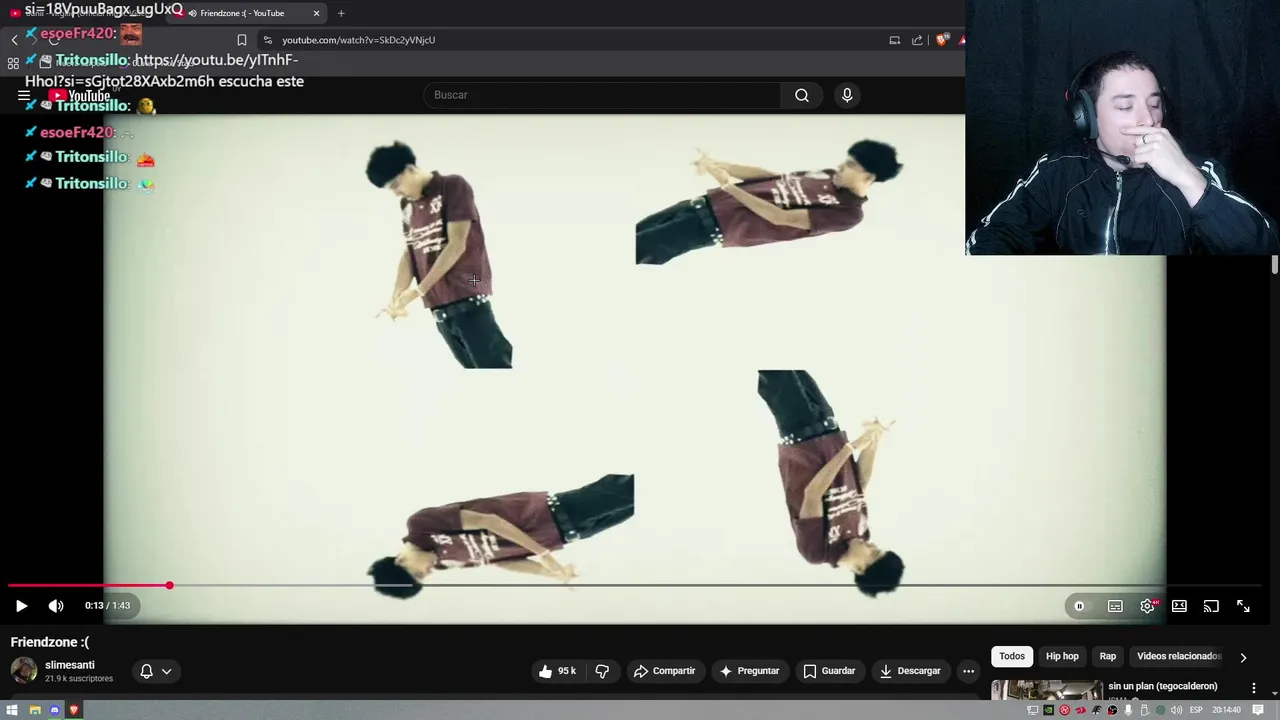Click the Discord icon in the taskbar
1280x720 pixels.
pos(55,710)
